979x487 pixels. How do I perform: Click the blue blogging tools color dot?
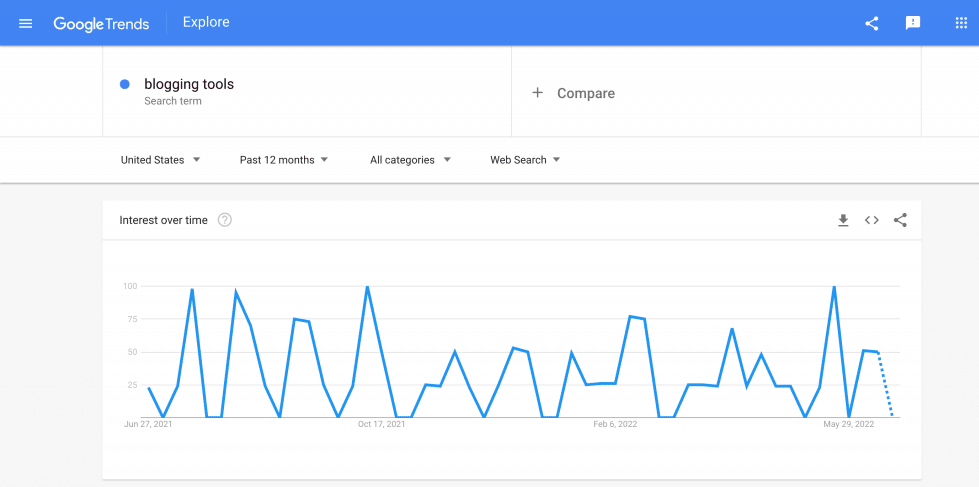click(x=124, y=85)
